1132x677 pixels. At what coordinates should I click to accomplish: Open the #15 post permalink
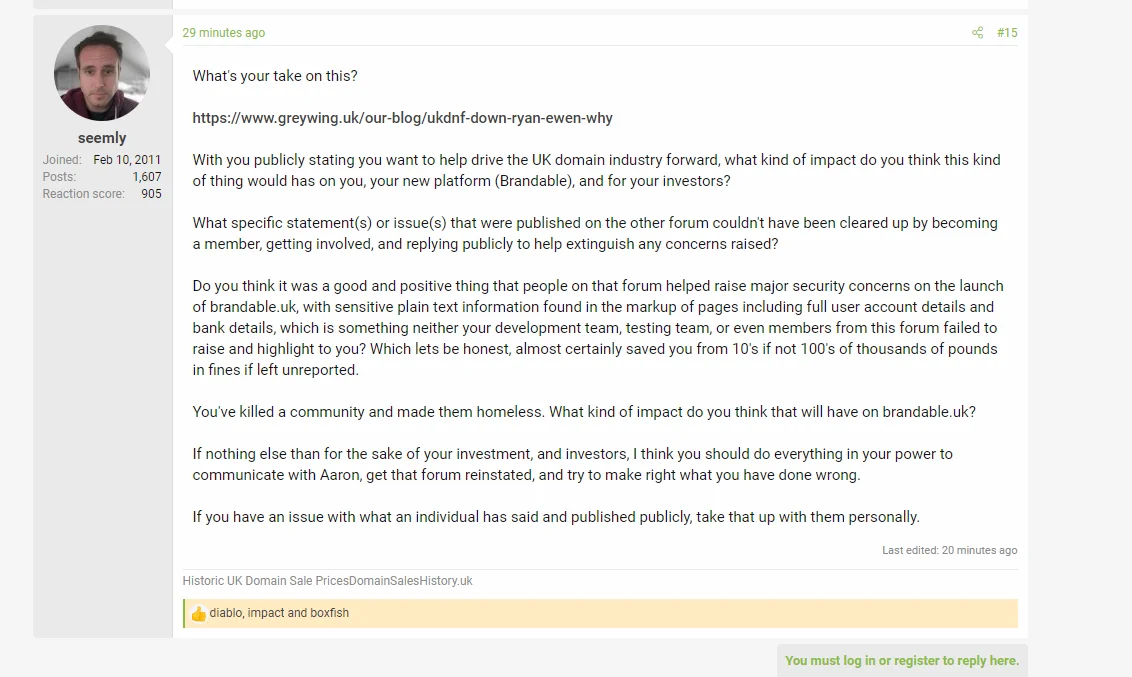pyautogui.click(x=1007, y=32)
